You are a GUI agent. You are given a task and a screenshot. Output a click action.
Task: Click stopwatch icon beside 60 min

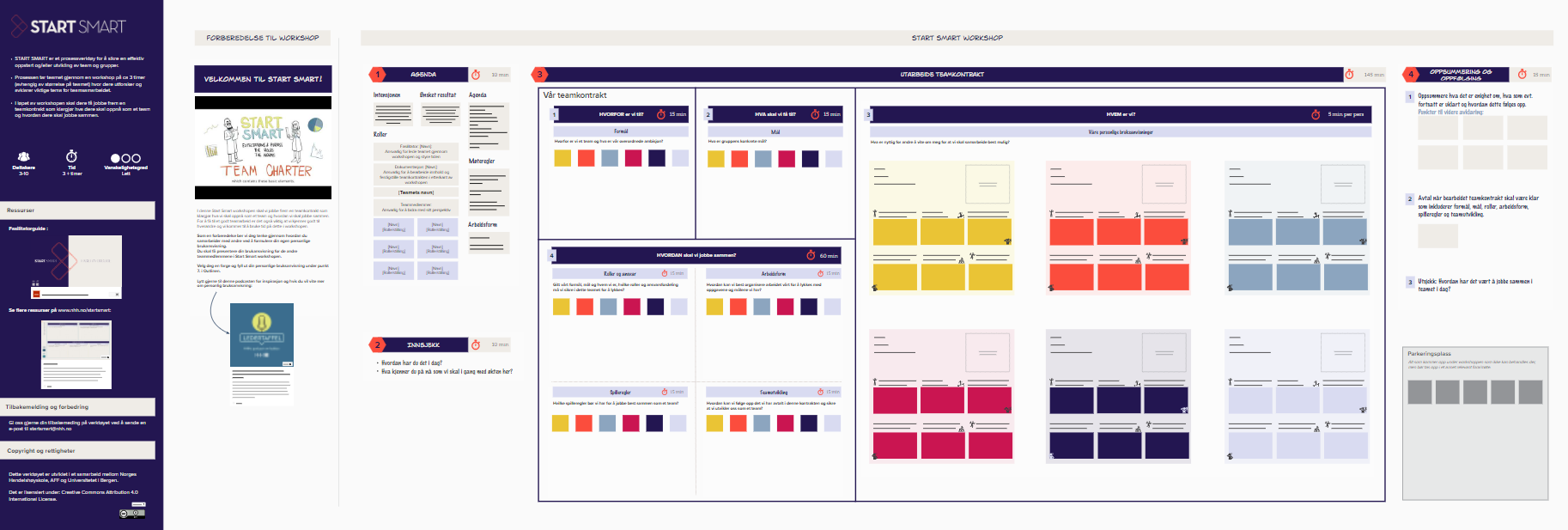pos(811,255)
